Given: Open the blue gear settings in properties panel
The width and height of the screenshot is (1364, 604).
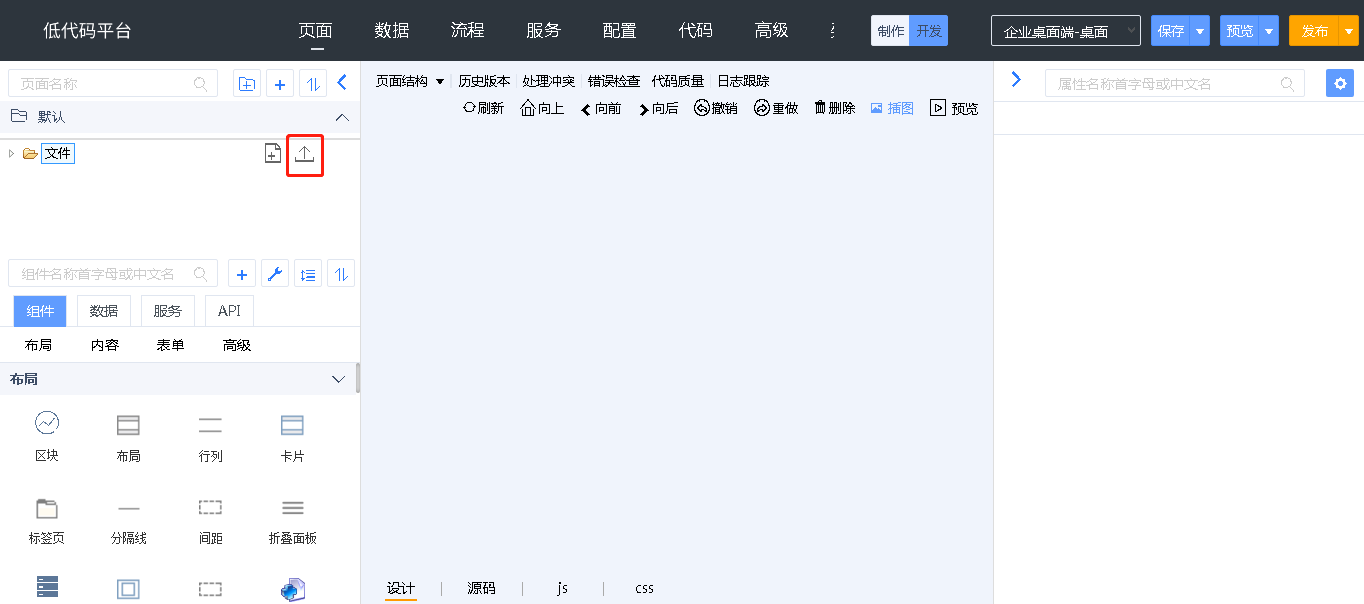Looking at the screenshot, I should click(x=1339, y=84).
